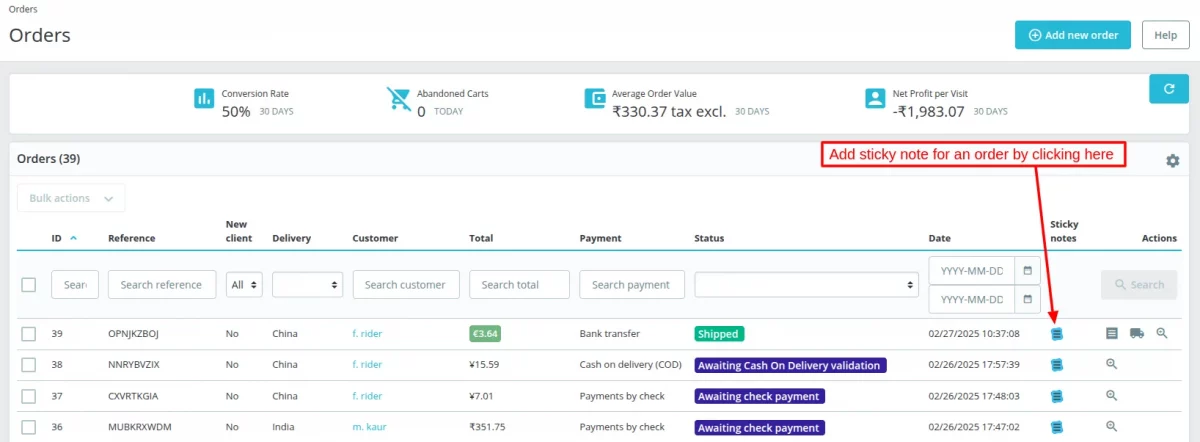Open customer link f. rider on order 39

coord(367,334)
